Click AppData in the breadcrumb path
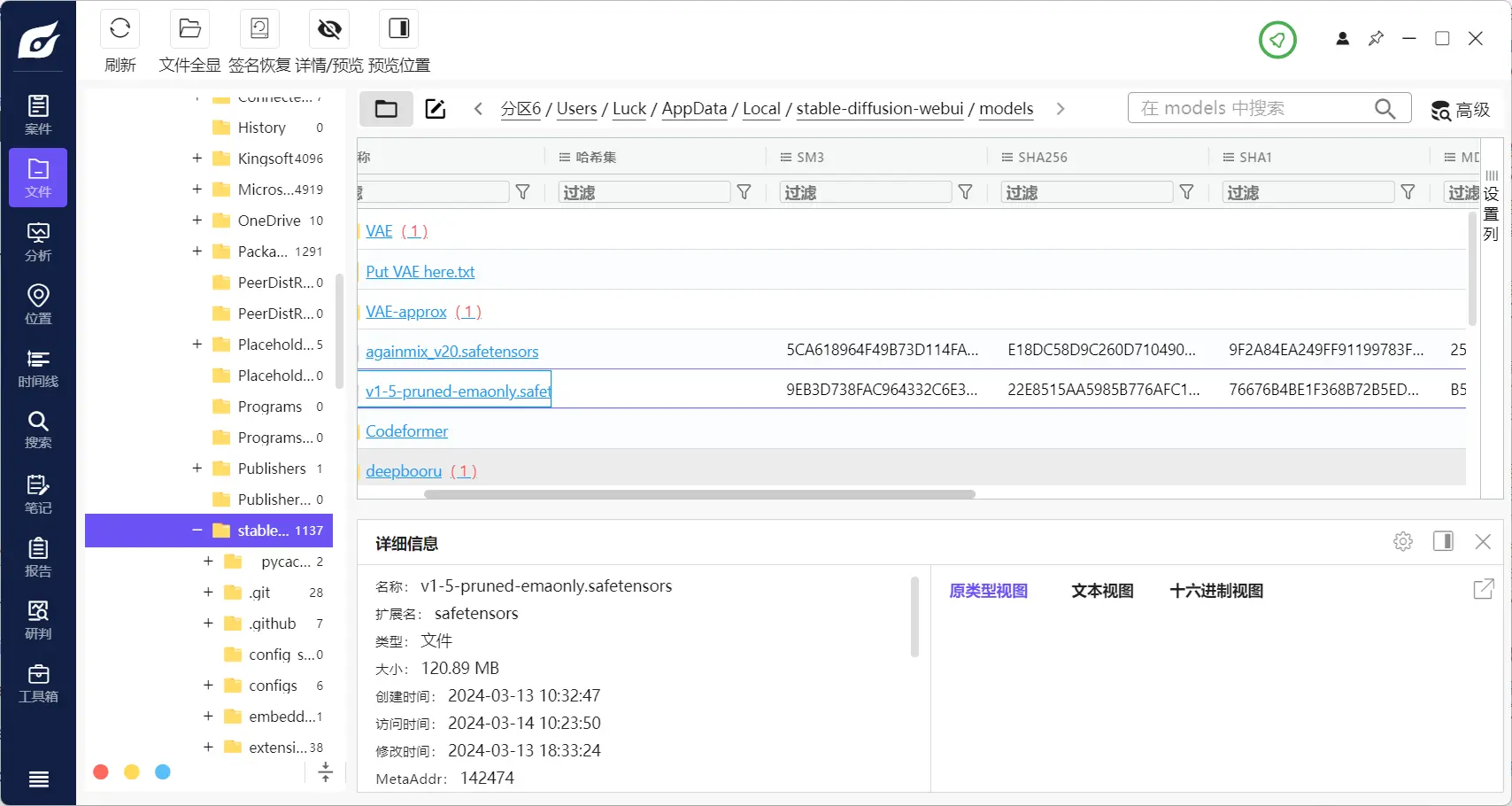 coord(694,108)
